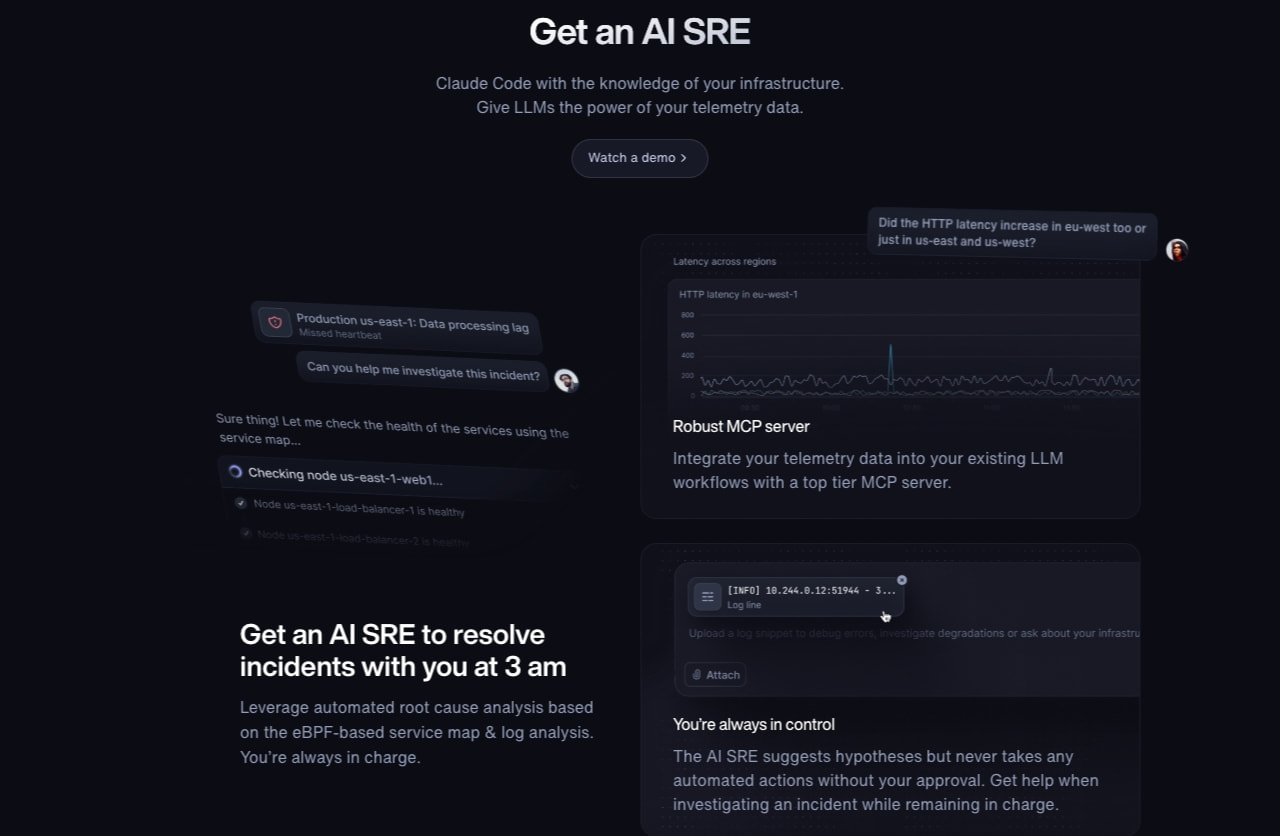This screenshot has width=1280, height=836.
Task: Click the Attach button
Action: click(716, 675)
